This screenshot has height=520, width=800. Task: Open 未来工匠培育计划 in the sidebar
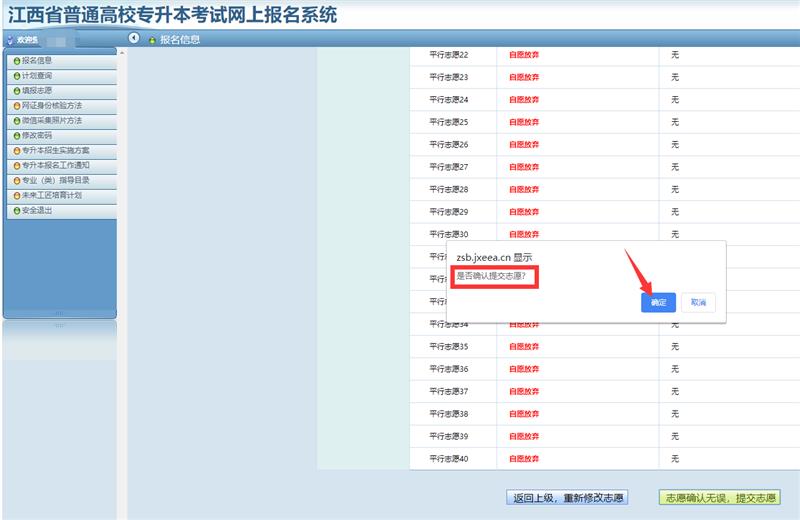point(62,195)
